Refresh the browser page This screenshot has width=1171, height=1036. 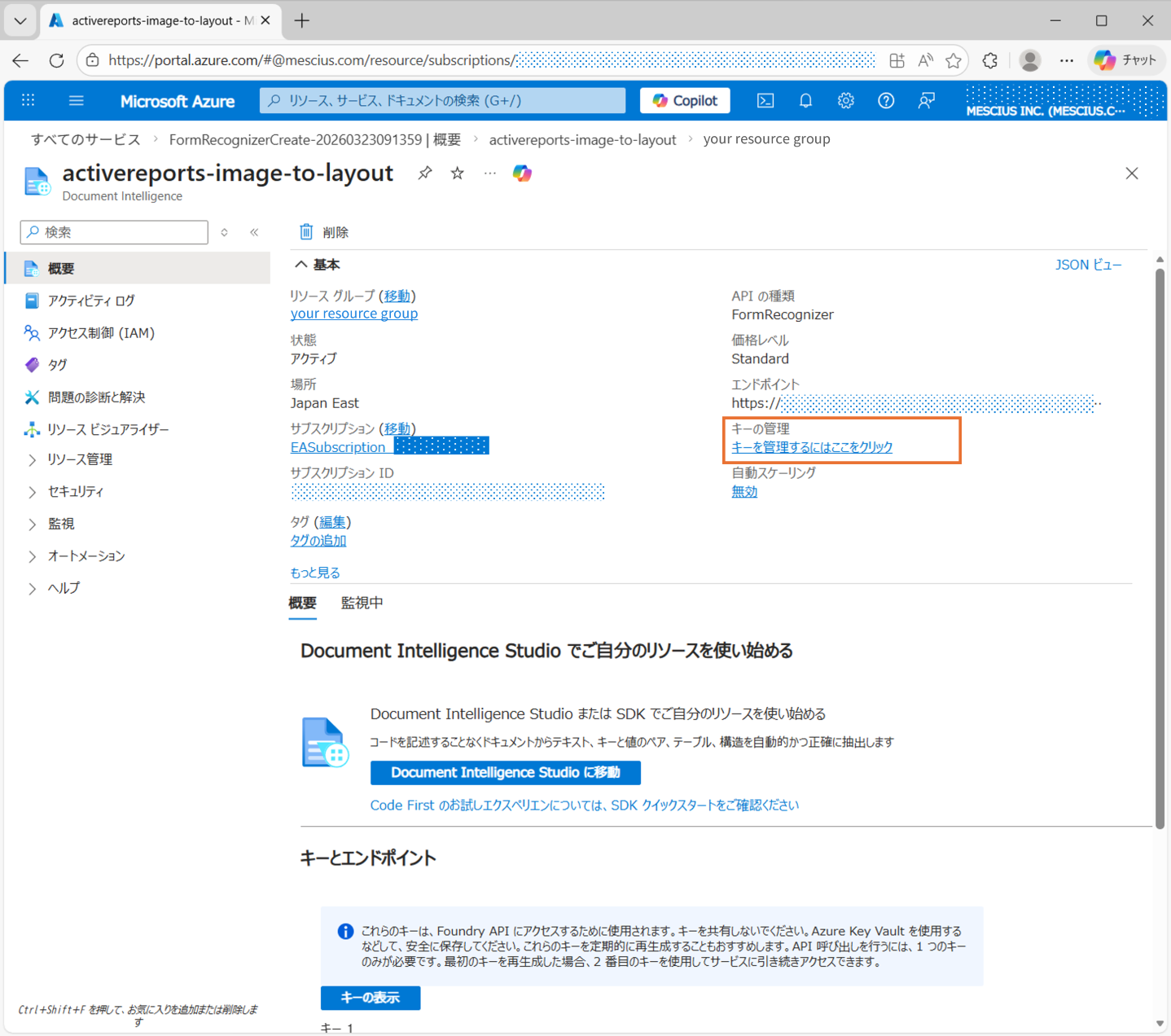click(x=56, y=60)
